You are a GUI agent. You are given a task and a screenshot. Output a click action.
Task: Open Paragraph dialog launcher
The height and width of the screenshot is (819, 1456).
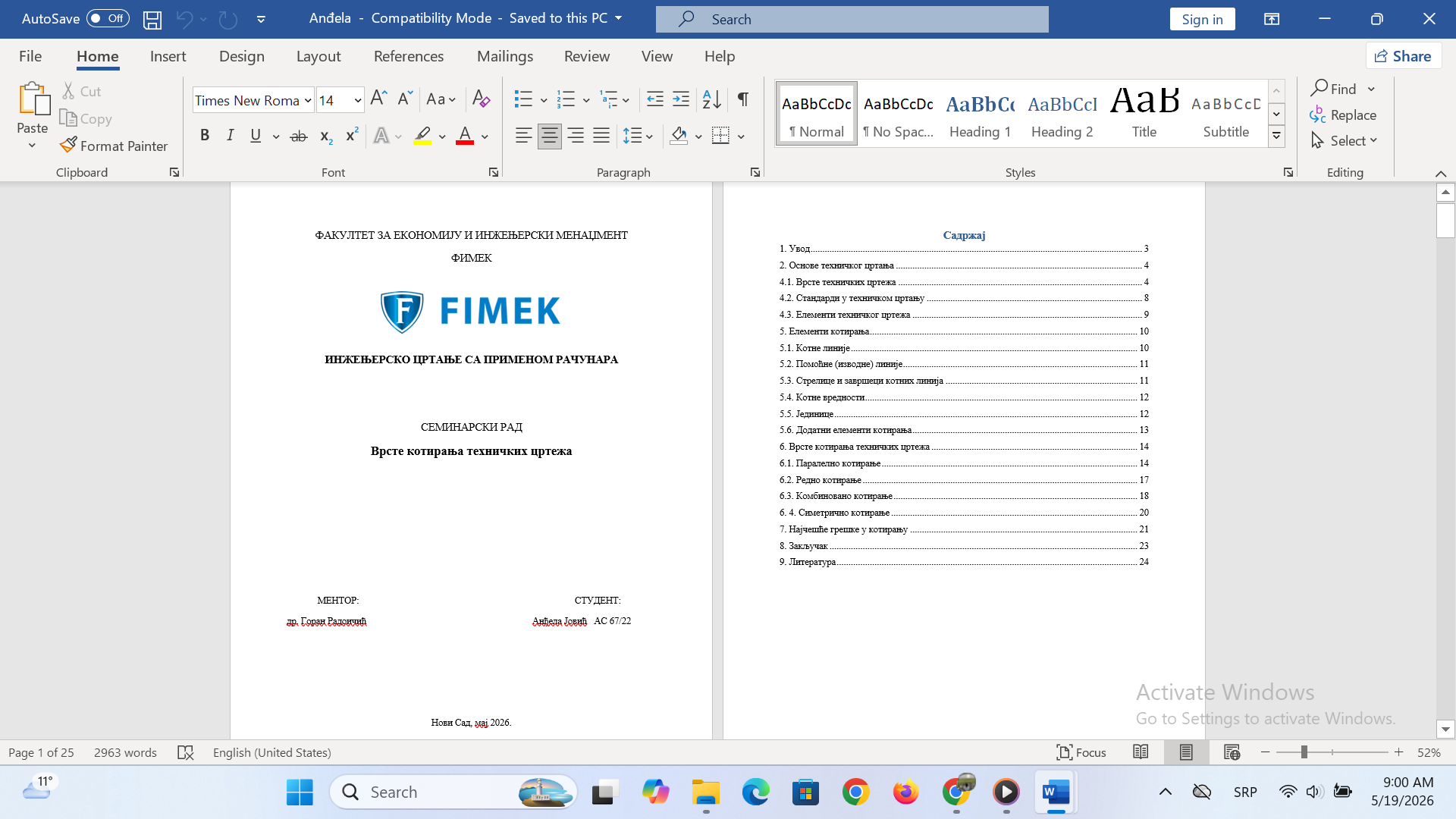[x=755, y=172]
